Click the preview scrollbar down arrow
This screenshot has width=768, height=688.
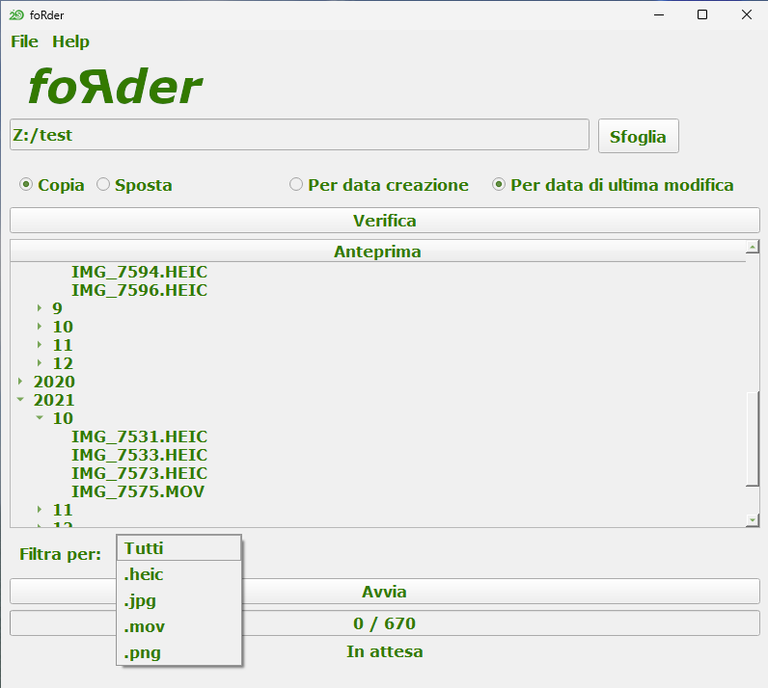752,520
